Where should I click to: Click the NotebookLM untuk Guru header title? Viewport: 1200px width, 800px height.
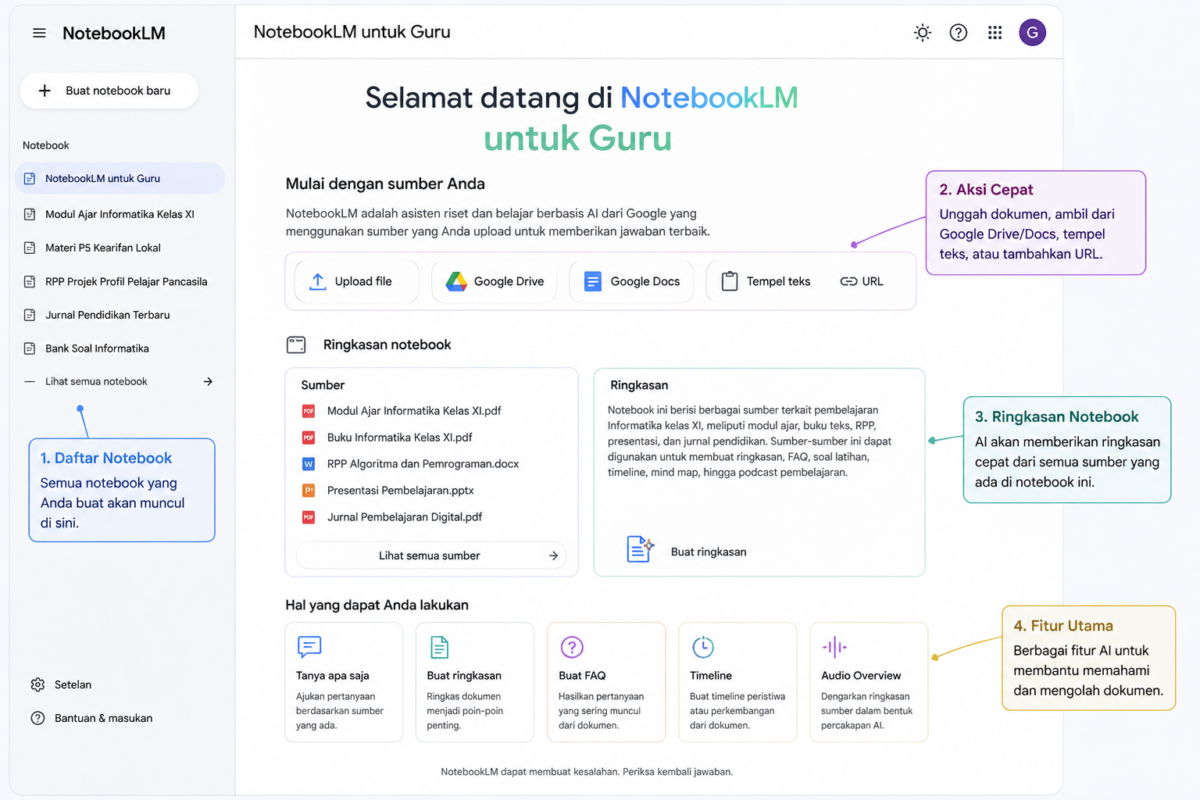[x=352, y=32]
